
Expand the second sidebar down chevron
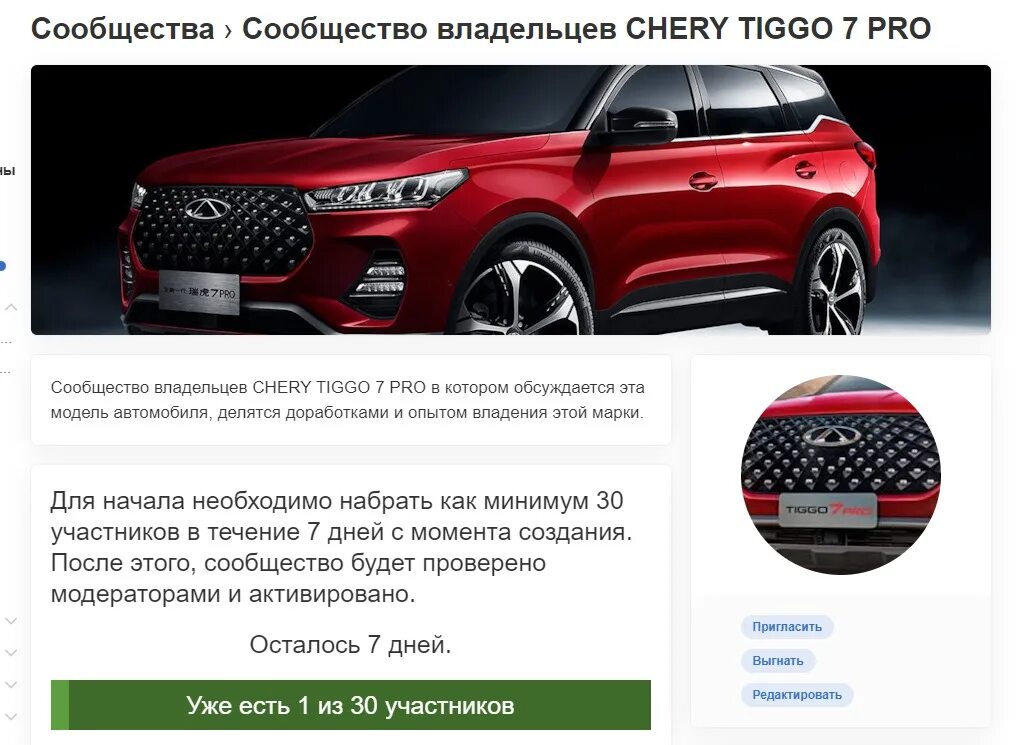point(11,653)
